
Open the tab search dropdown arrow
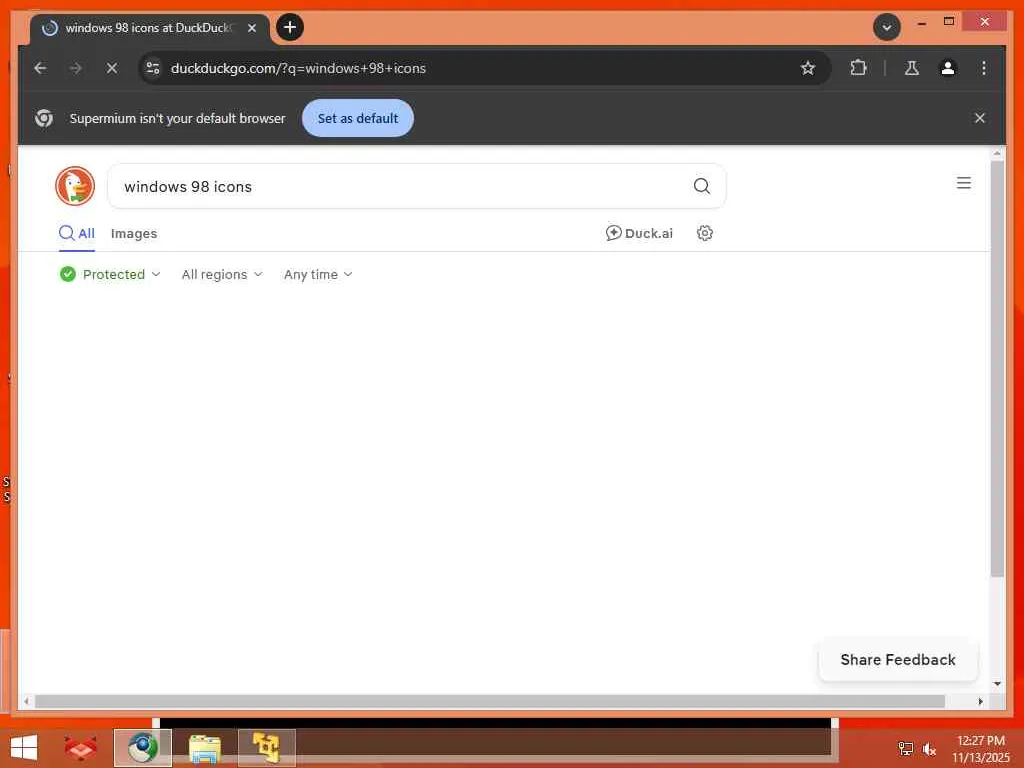[x=886, y=27]
